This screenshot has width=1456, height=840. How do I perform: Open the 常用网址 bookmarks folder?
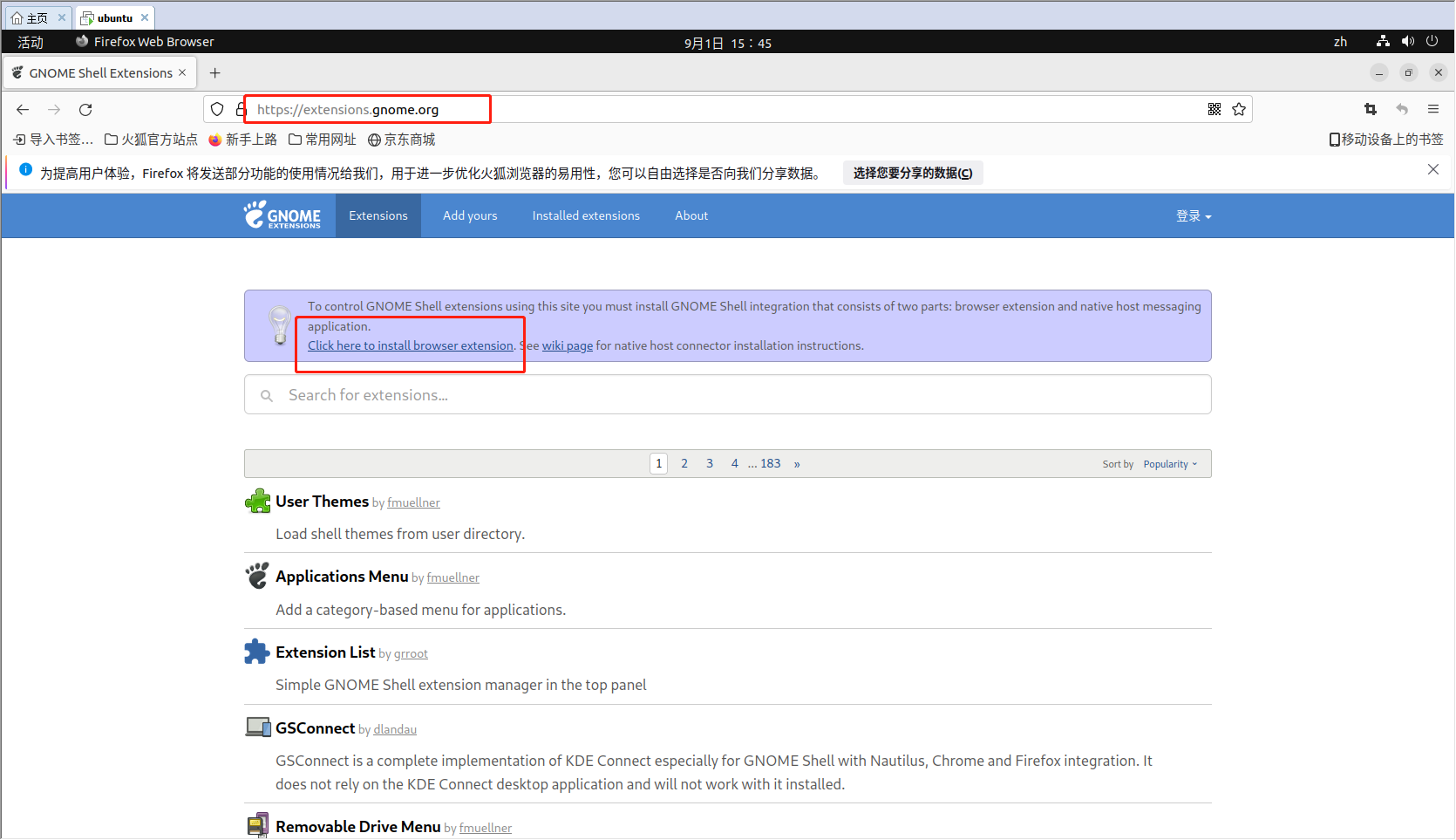point(323,140)
